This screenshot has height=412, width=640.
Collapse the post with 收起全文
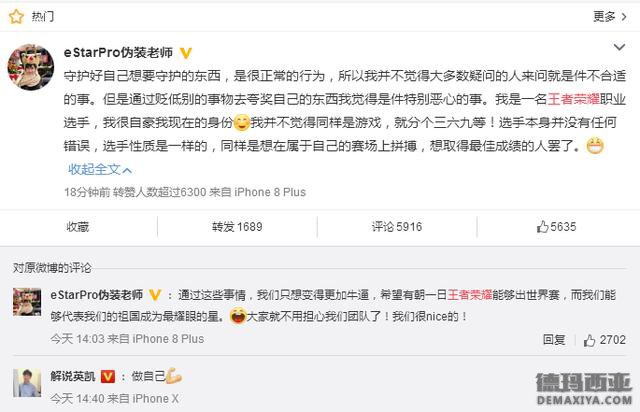pyautogui.click(x=100, y=169)
